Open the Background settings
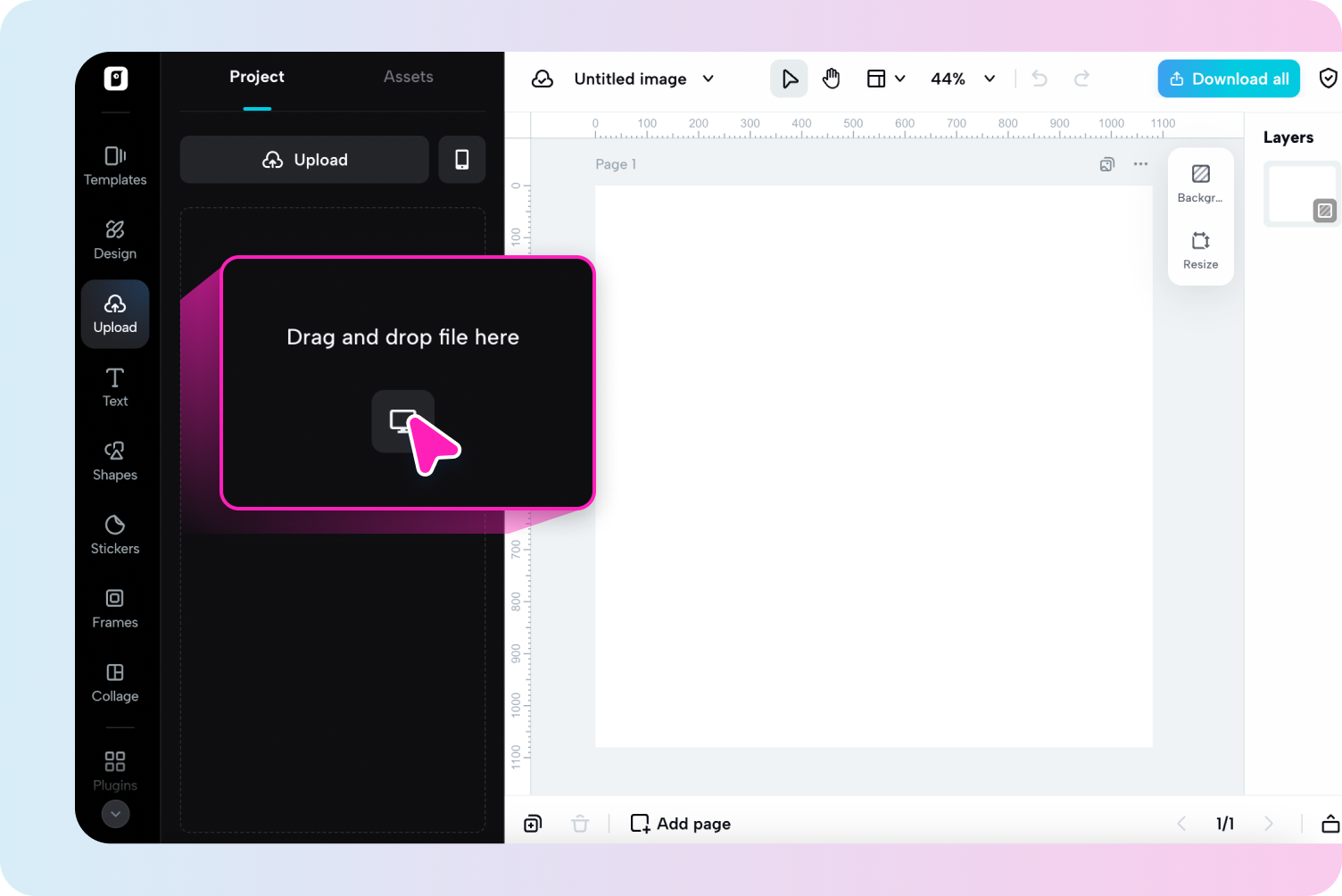 pos(1200,184)
